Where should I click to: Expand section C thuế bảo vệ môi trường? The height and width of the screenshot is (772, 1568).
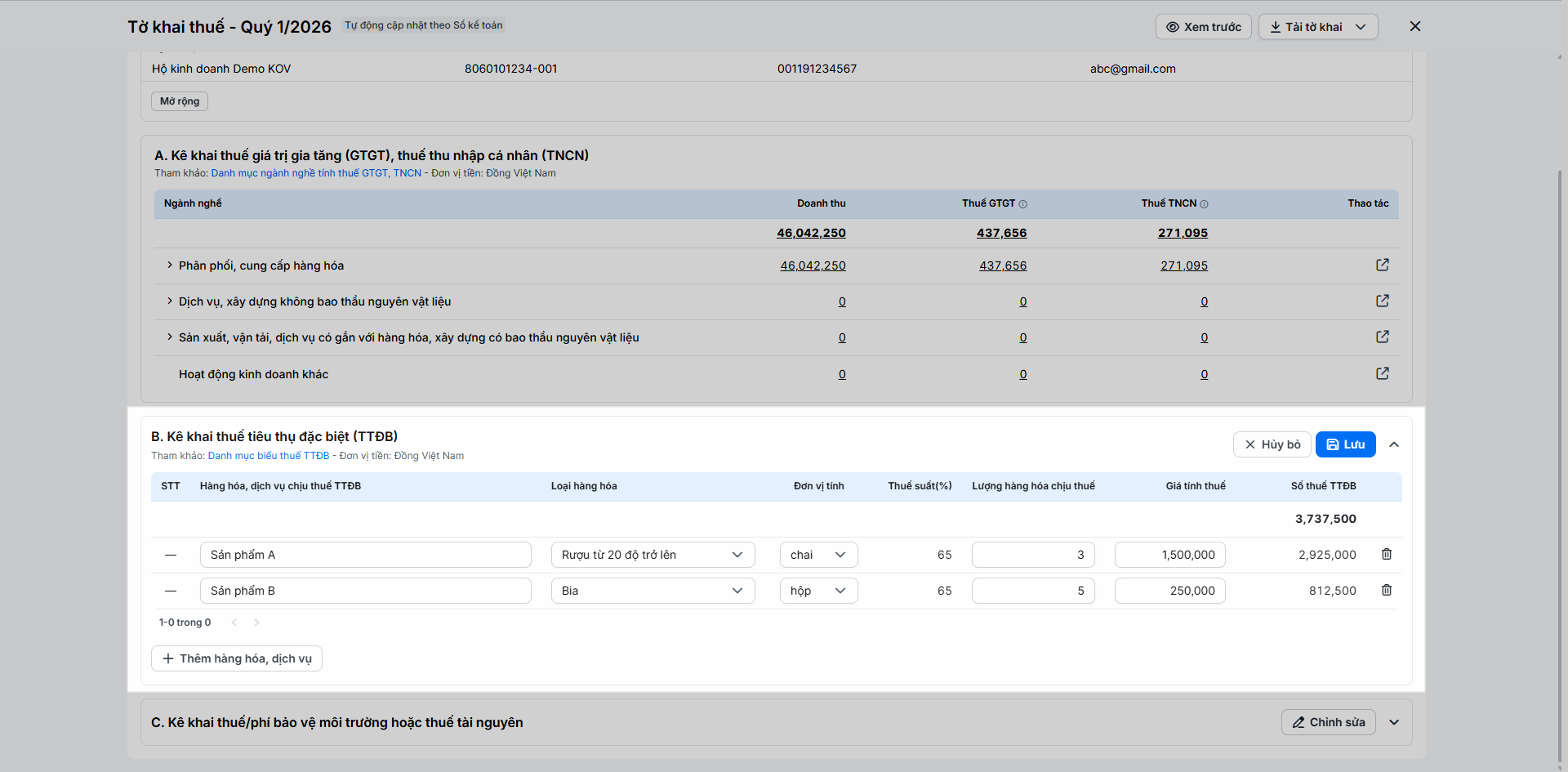pos(1394,722)
